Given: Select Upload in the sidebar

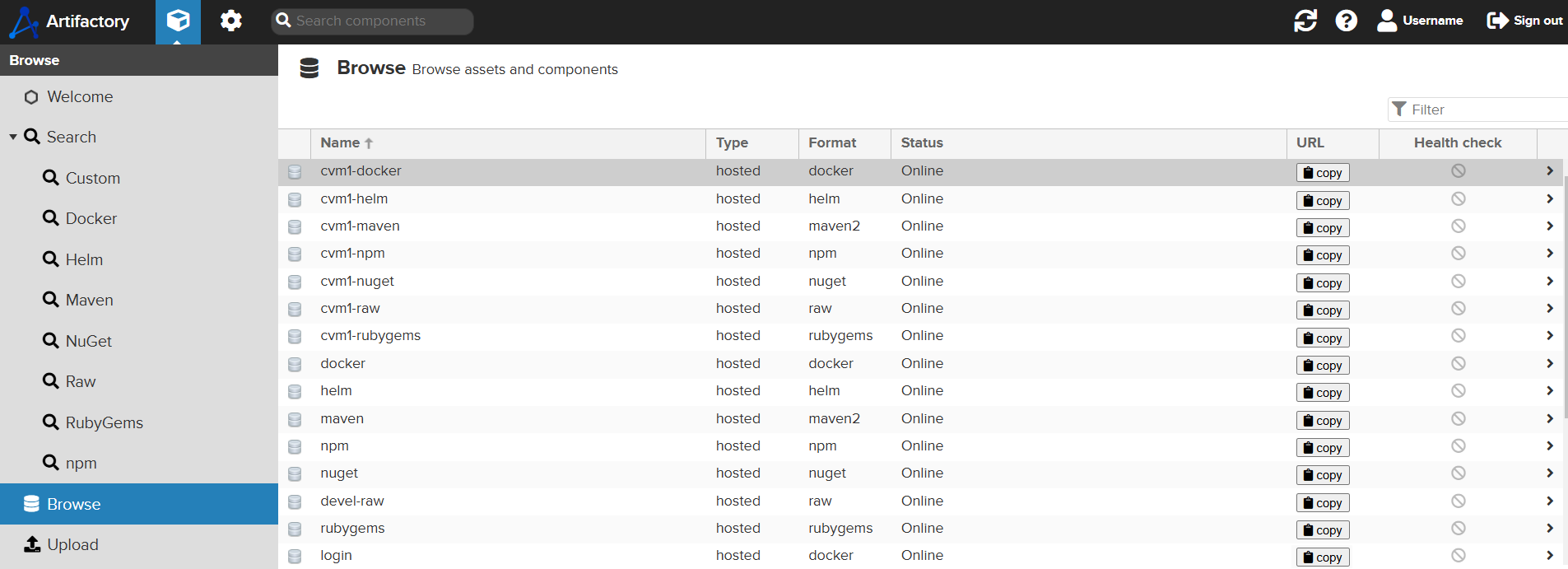Looking at the screenshot, I should [x=72, y=544].
